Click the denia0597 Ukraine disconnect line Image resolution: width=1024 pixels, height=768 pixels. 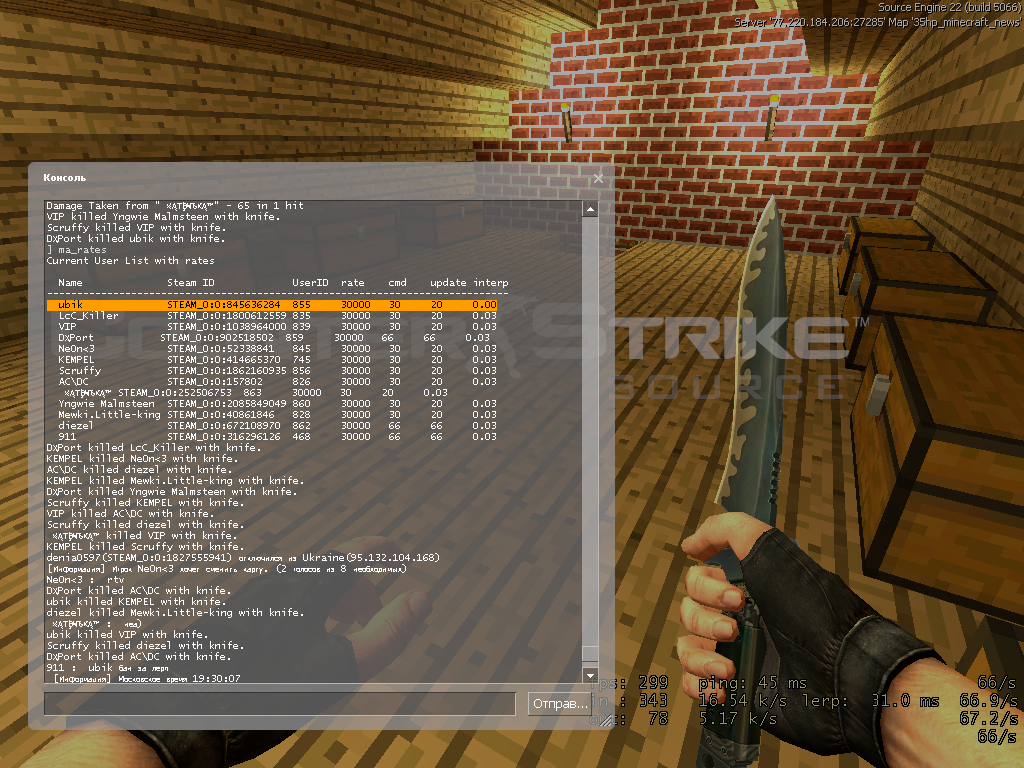243,558
